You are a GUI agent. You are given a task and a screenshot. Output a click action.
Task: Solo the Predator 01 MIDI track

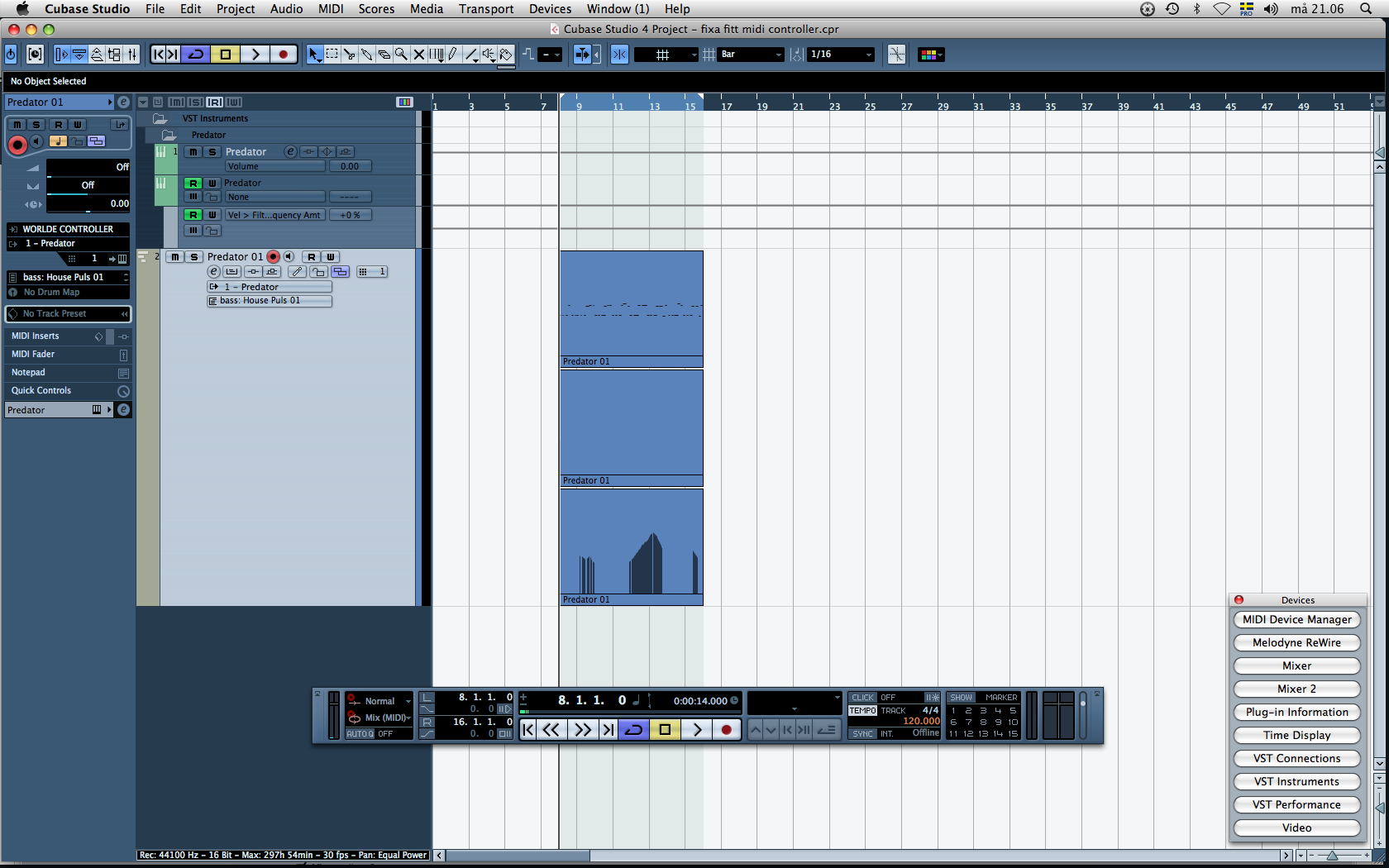[193, 257]
